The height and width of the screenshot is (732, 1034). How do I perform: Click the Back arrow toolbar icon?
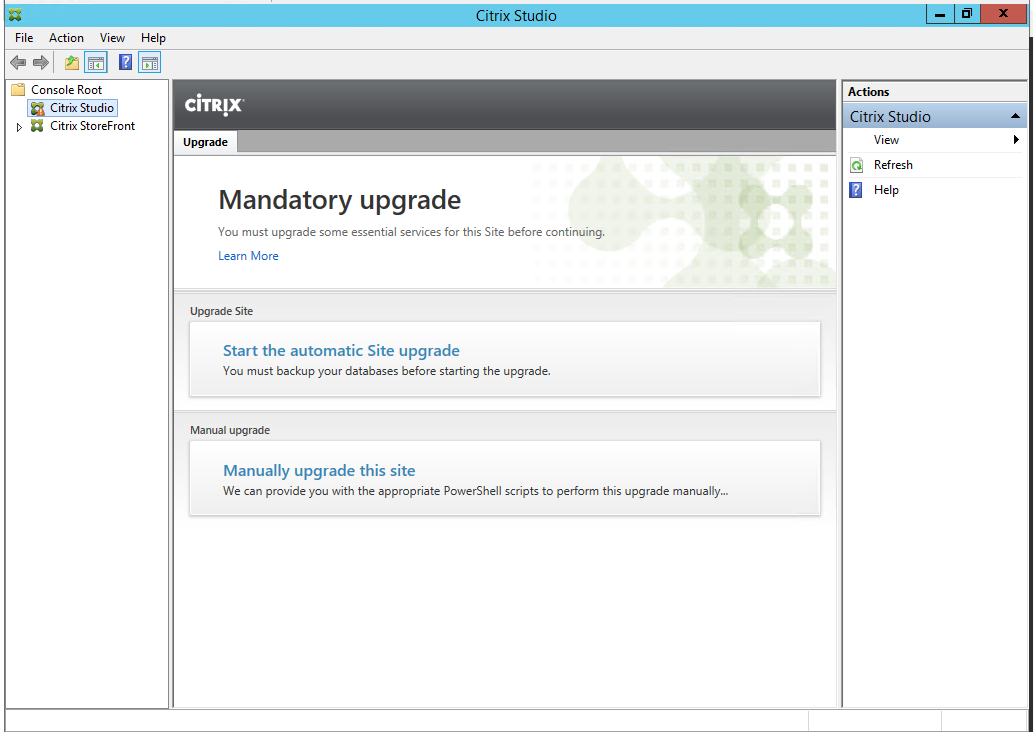(18, 63)
